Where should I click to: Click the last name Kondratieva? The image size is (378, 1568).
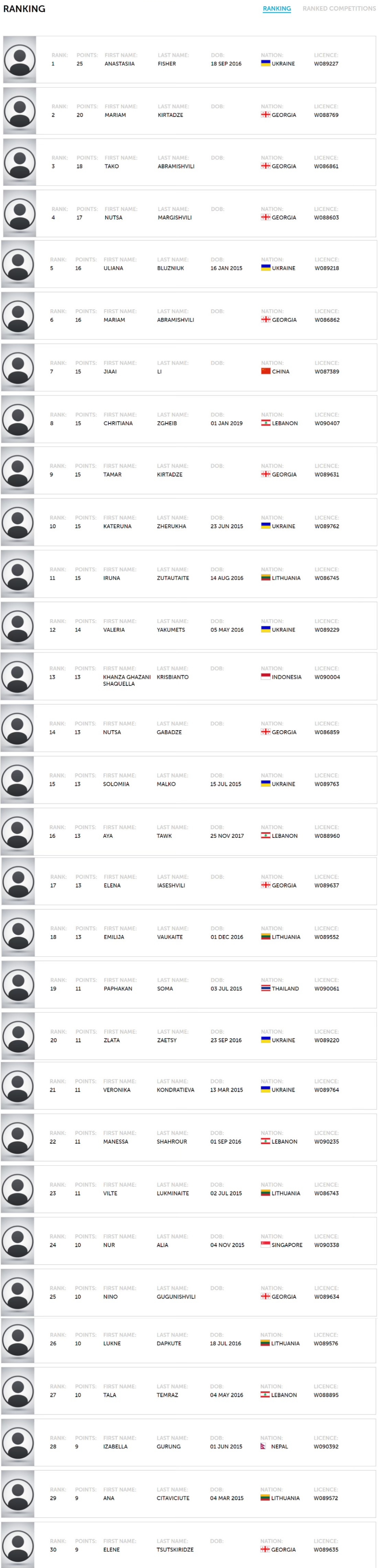175,1090
